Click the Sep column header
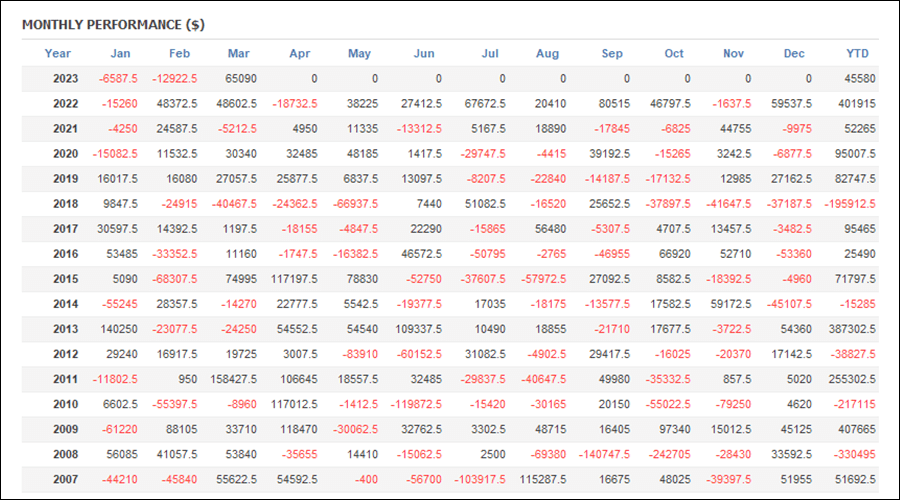The height and width of the screenshot is (500, 900). click(612, 53)
